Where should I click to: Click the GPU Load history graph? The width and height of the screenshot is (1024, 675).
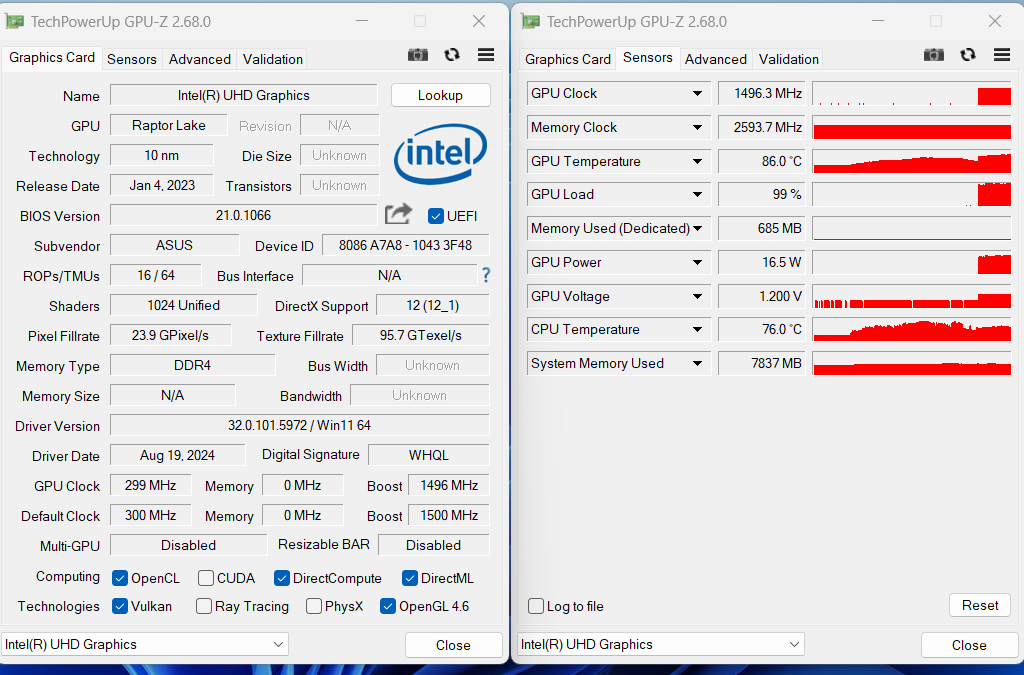click(912, 195)
